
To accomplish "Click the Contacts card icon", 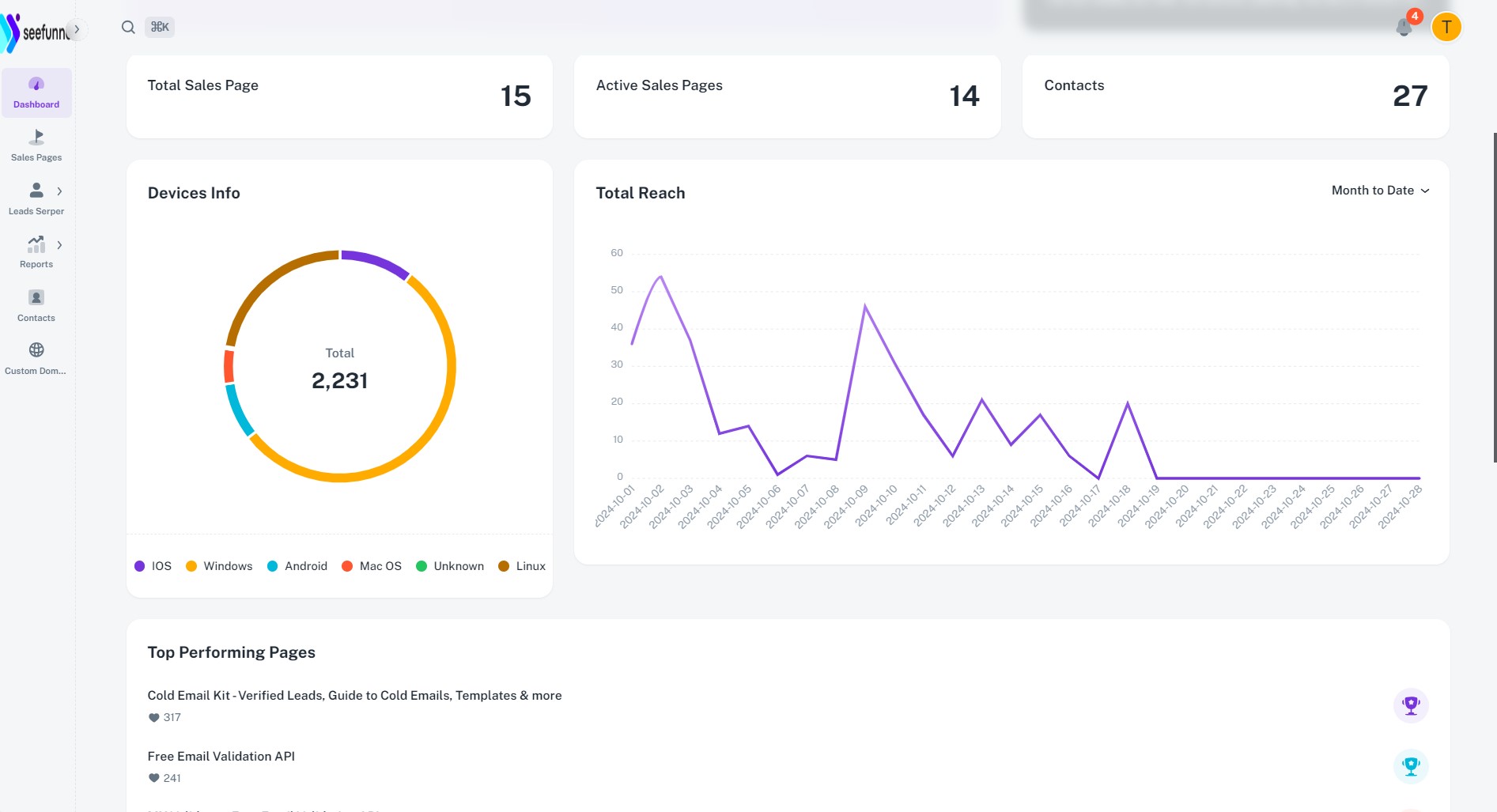I will click(36, 297).
